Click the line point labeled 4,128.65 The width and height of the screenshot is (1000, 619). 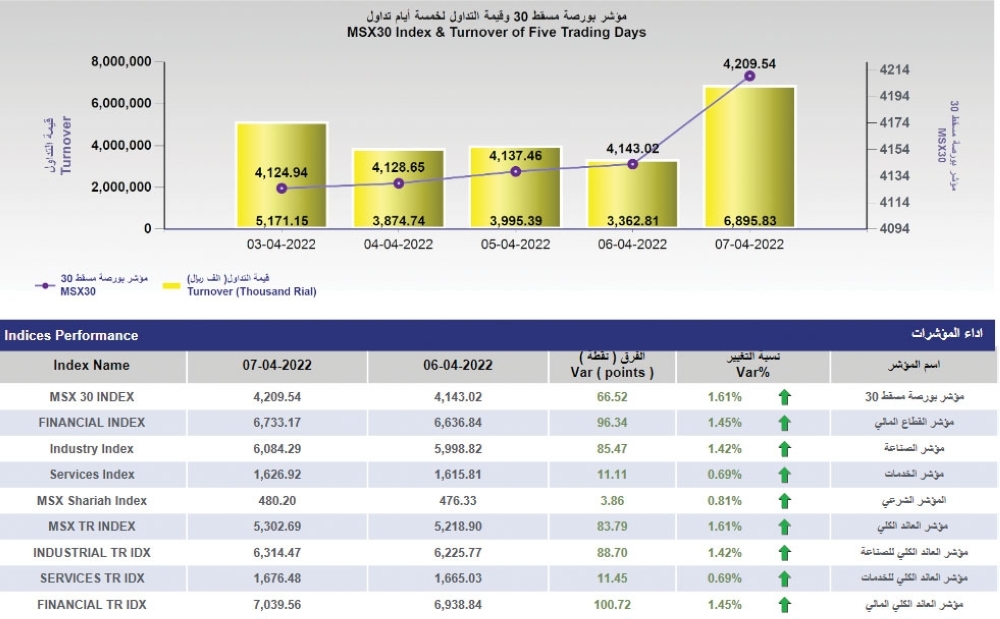click(x=399, y=184)
